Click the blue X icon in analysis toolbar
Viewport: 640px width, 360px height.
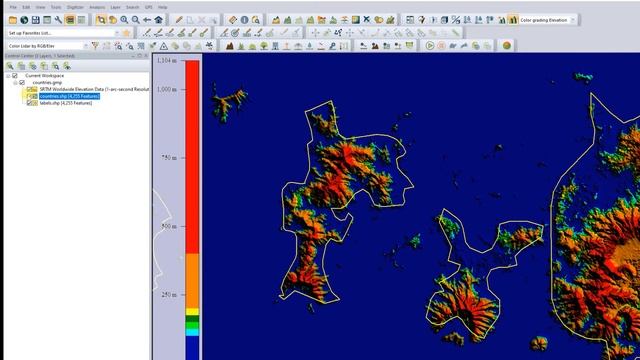click(367, 20)
